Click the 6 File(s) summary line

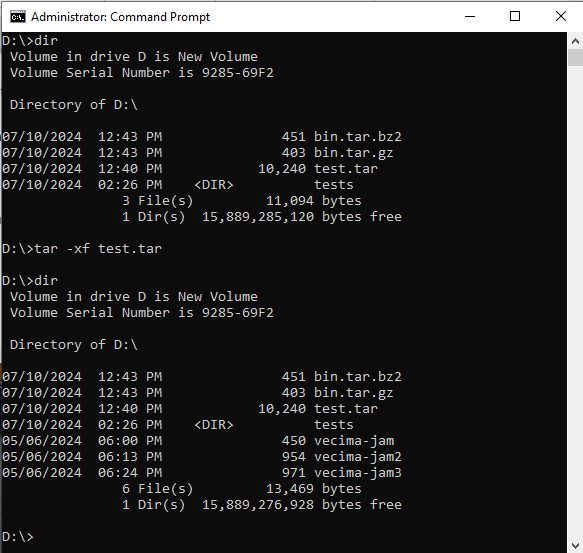242,489
